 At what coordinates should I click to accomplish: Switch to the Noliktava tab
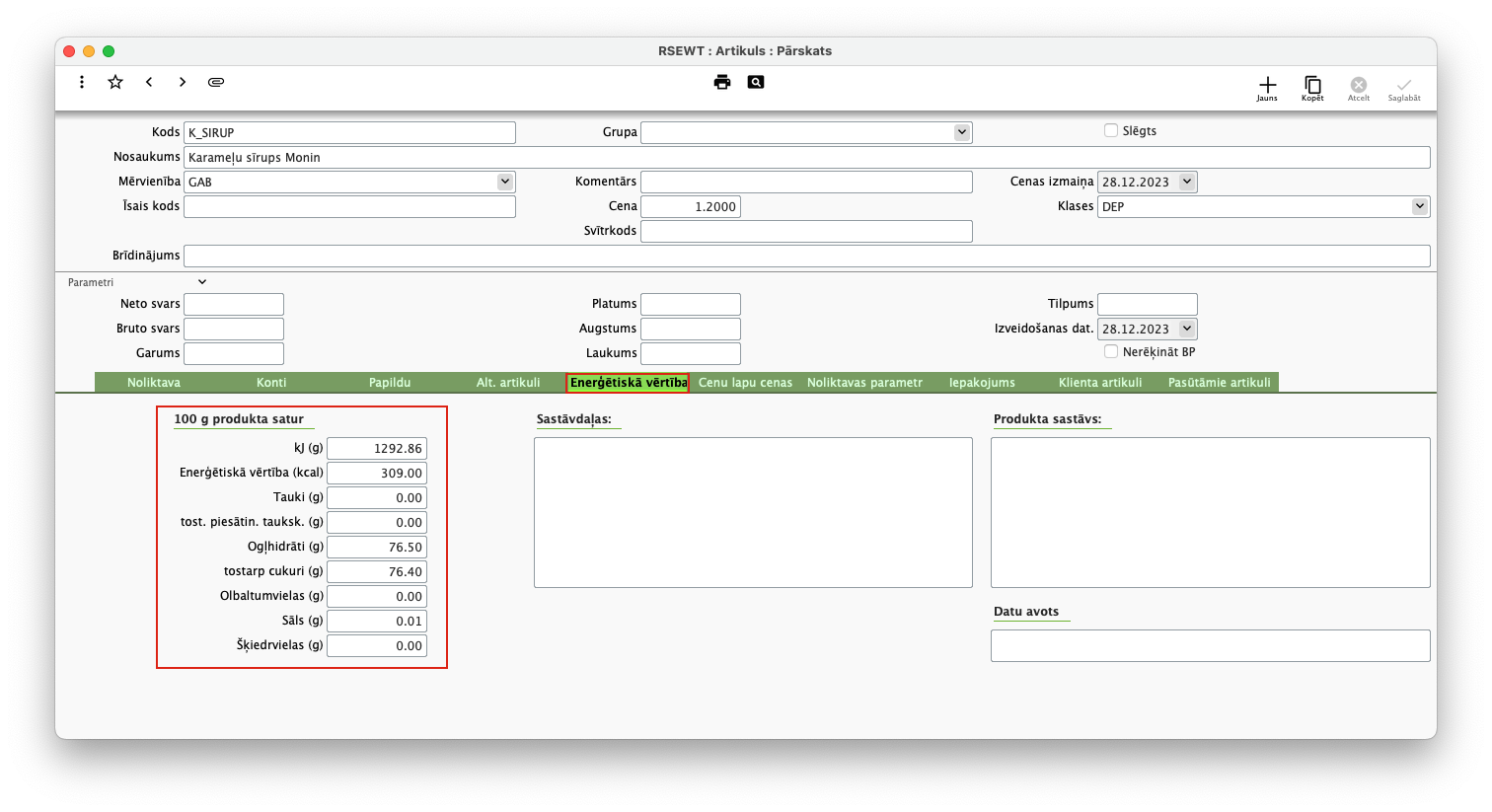(x=154, y=383)
